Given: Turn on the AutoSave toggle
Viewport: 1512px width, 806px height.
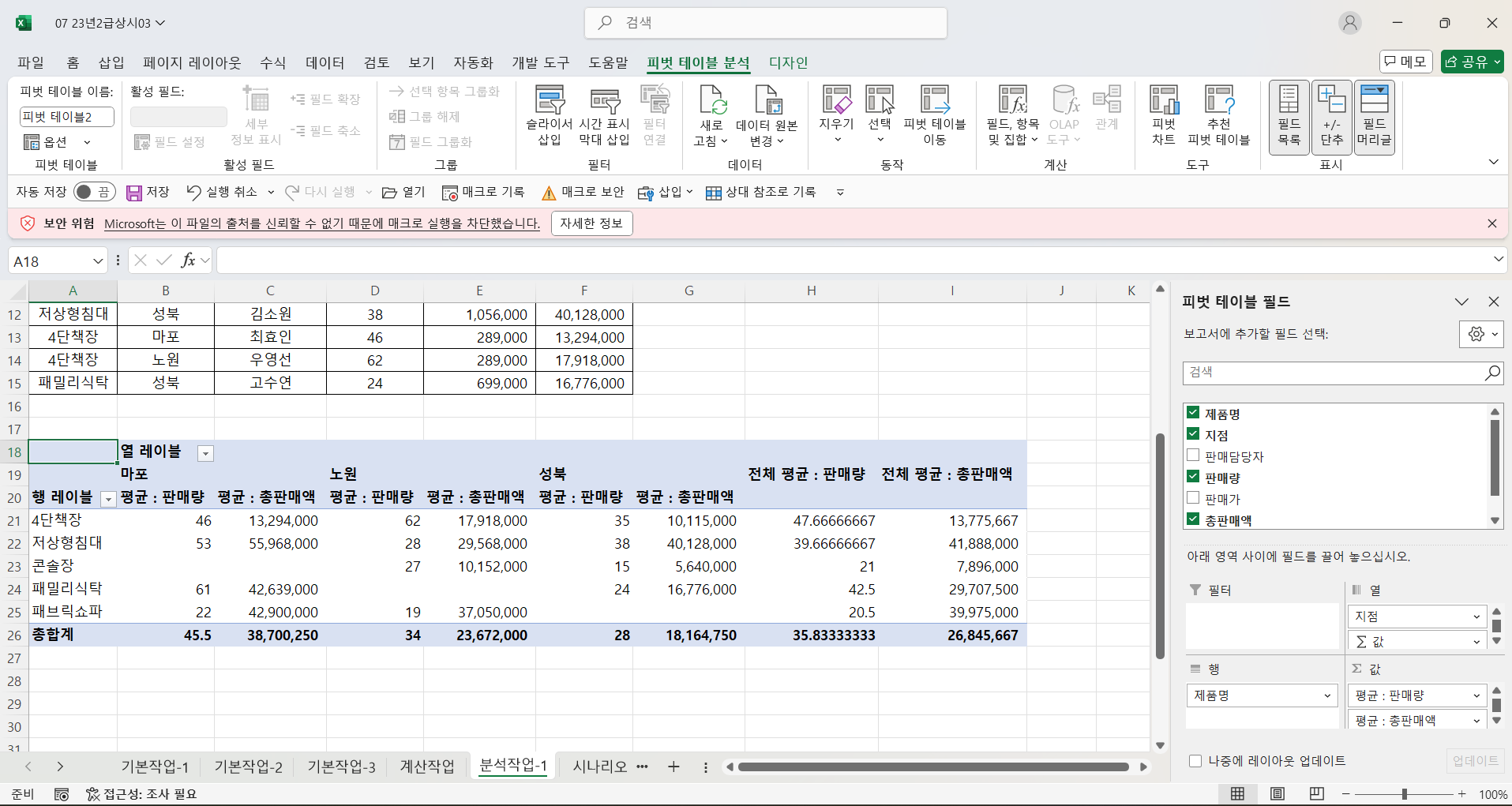Looking at the screenshot, I should point(94,192).
